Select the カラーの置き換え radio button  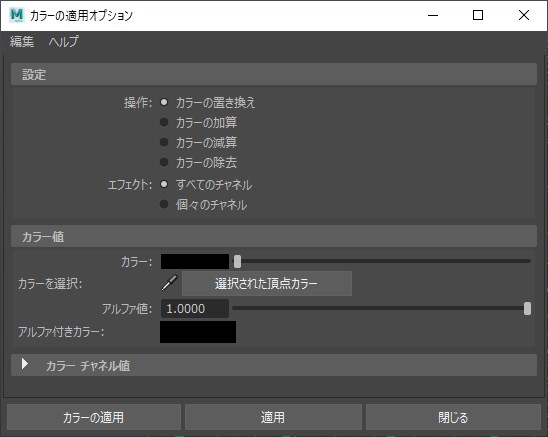click(x=164, y=102)
